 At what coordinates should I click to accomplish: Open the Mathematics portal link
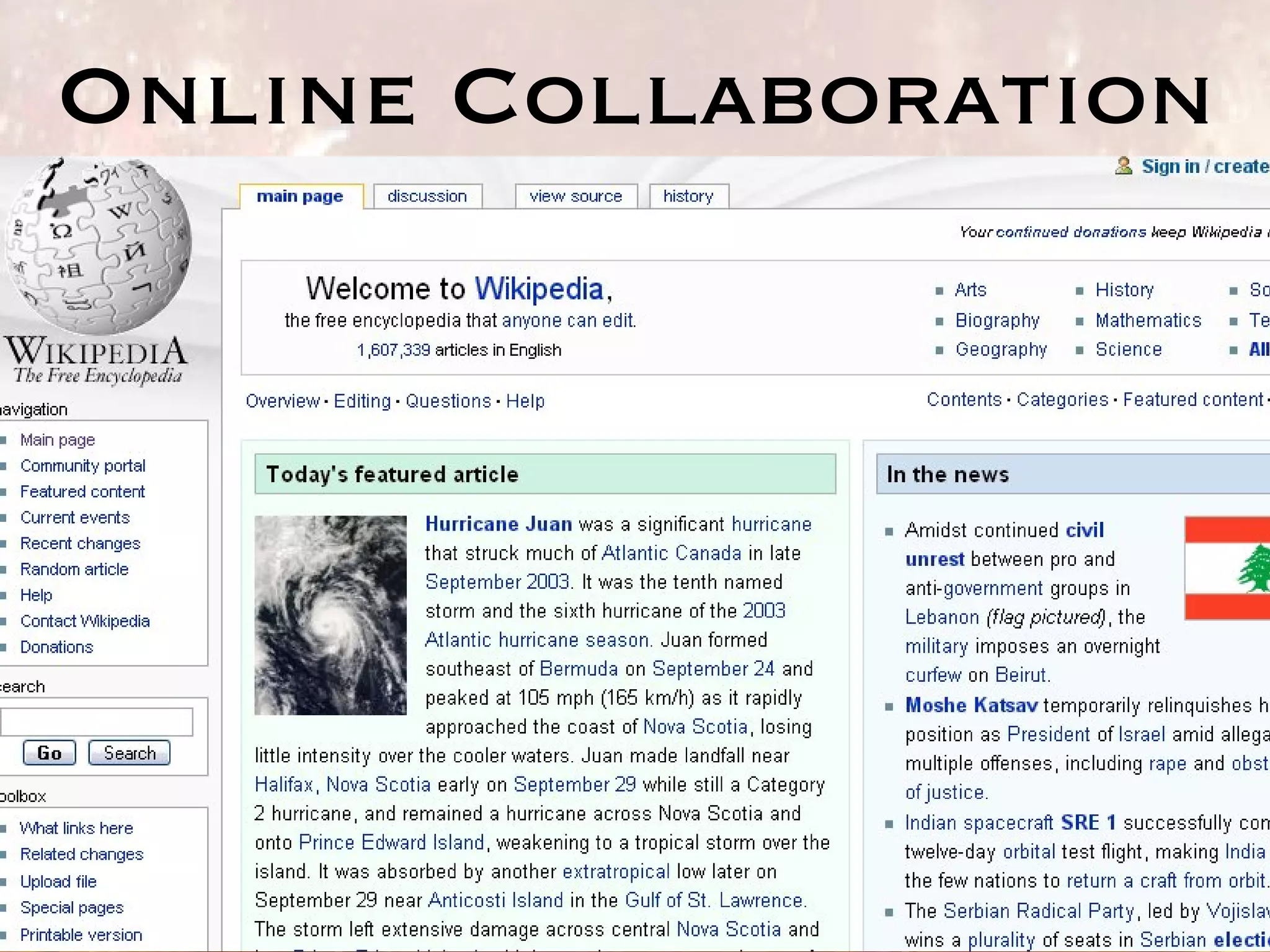click(x=1148, y=320)
